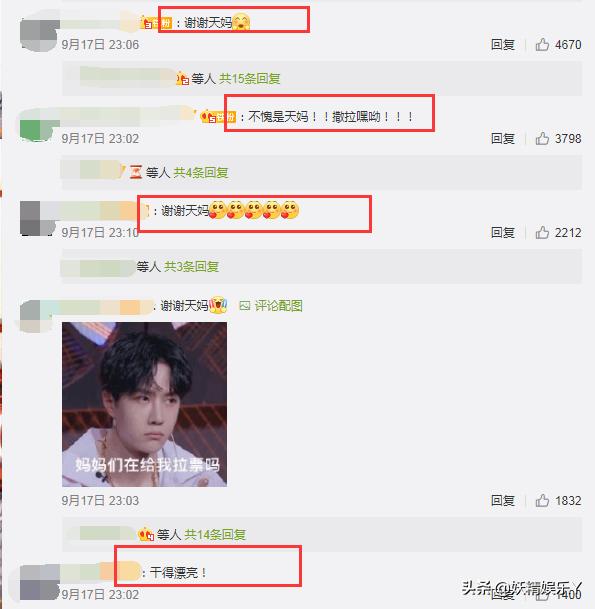
Task: Reply to the 不愧是天妈 comment
Action: click(503, 139)
